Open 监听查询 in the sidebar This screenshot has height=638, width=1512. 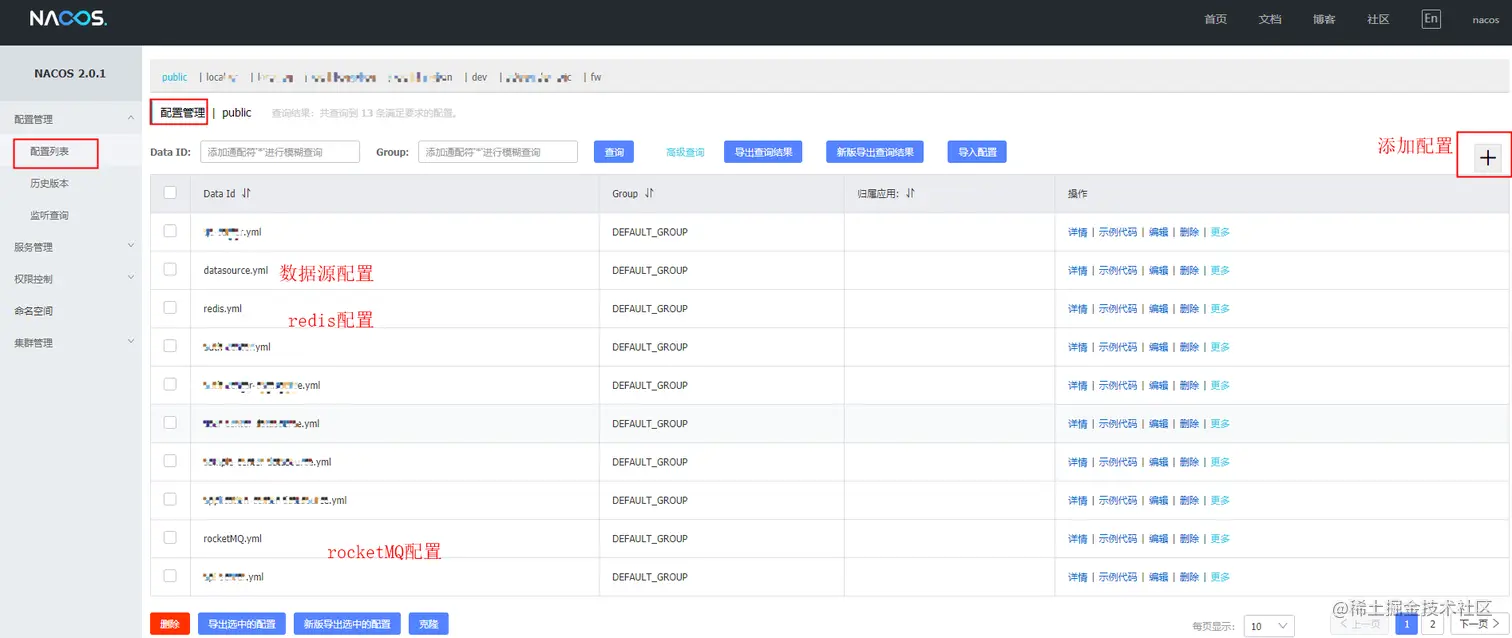pyautogui.click(x=50, y=216)
